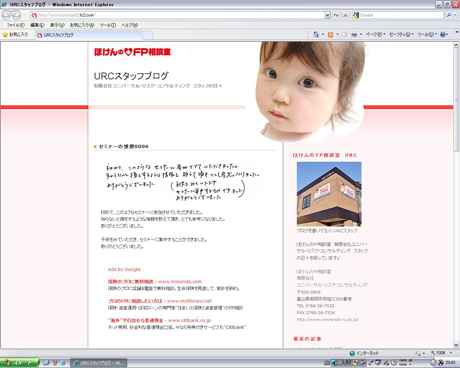Click the URC office building photo
The width and height of the screenshot is (460, 368).
(329, 194)
